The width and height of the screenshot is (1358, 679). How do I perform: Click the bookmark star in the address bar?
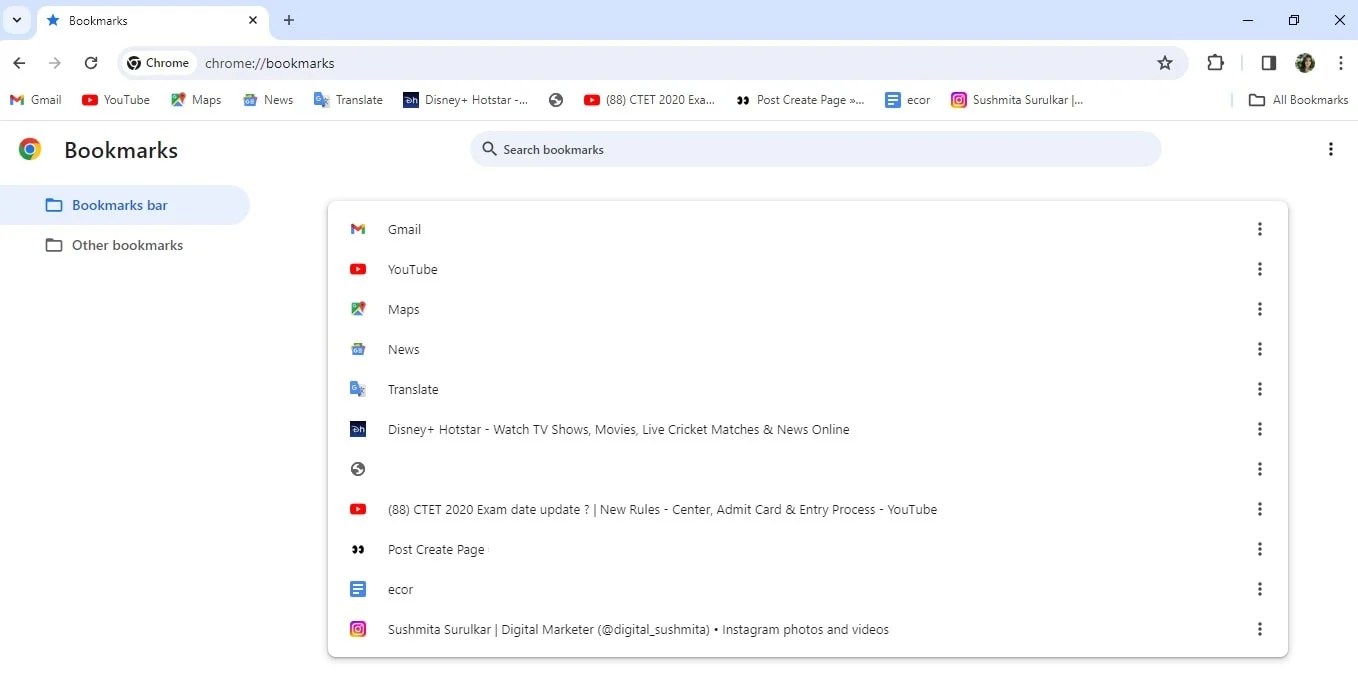tap(1164, 62)
